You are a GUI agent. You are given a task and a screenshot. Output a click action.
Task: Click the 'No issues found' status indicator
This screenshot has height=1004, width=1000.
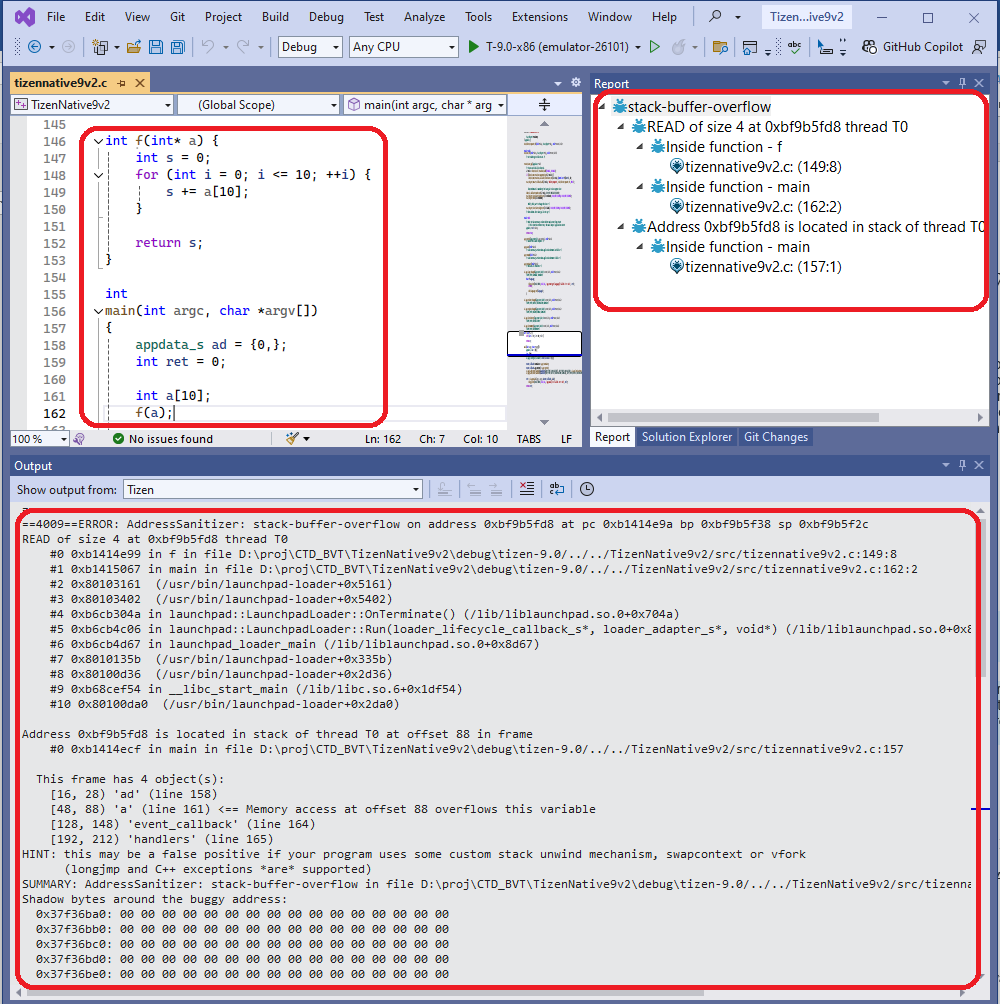tap(162, 439)
